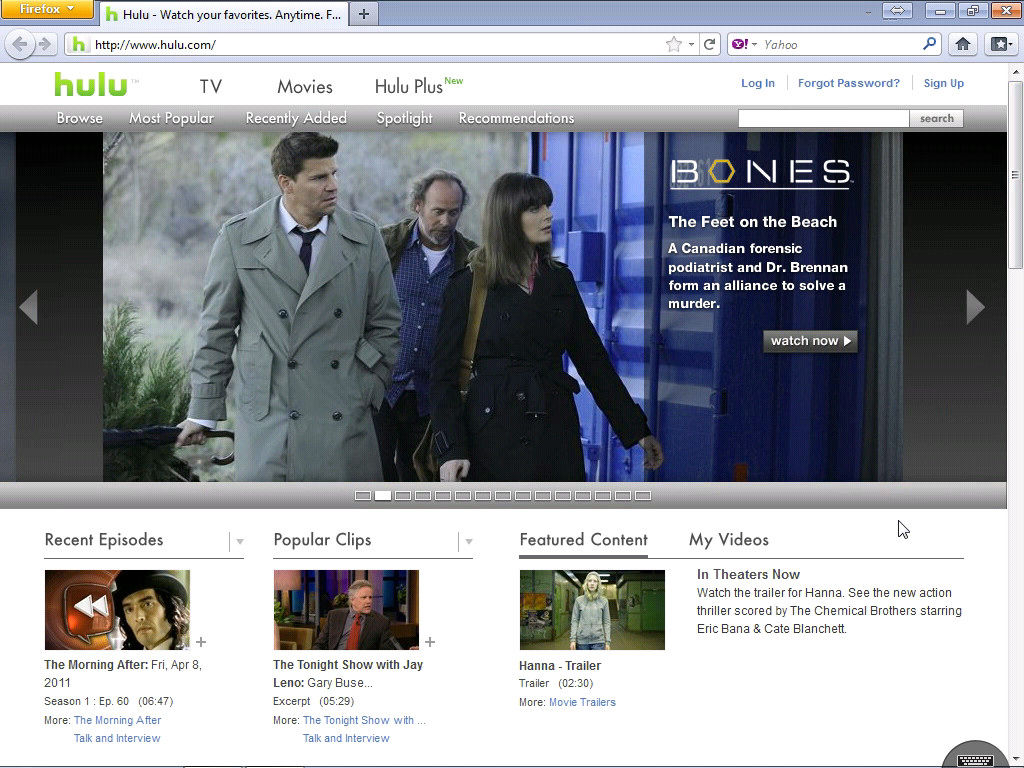Click the Log In link
The height and width of the screenshot is (768, 1024).
pyautogui.click(x=758, y=83)
